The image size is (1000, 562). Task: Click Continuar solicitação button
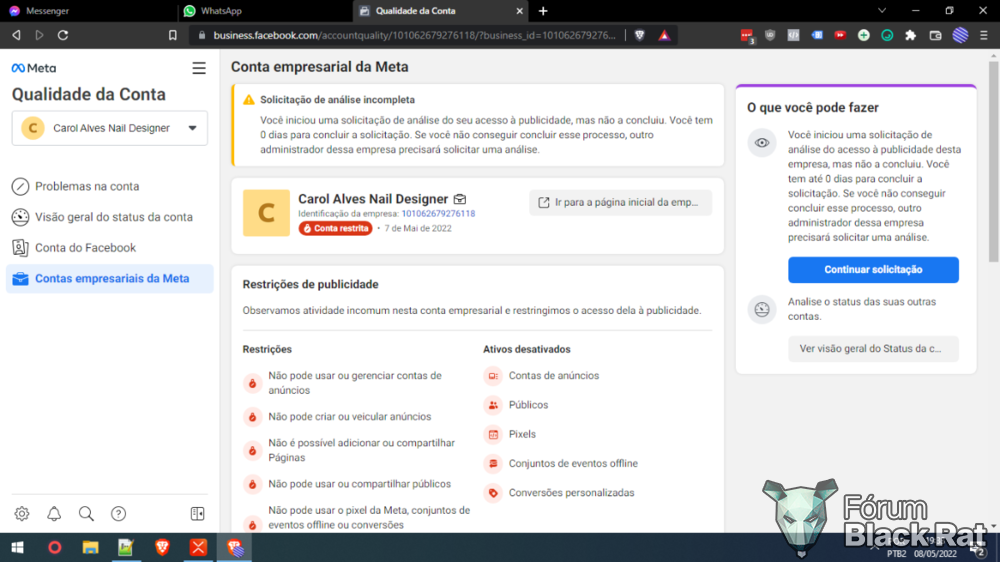tap(873, 270)
